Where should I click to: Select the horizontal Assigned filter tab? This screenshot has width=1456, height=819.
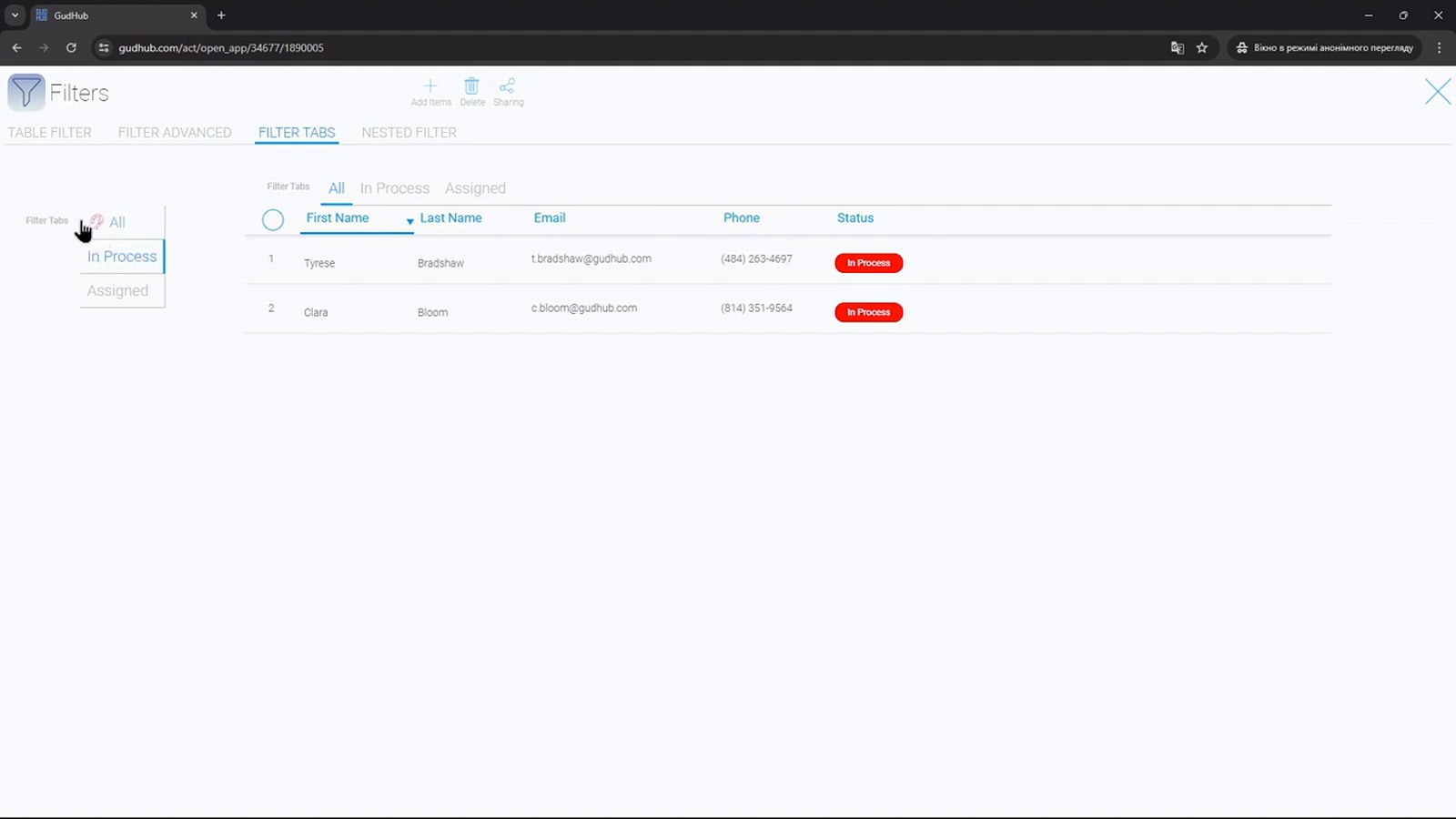(475, 188)
